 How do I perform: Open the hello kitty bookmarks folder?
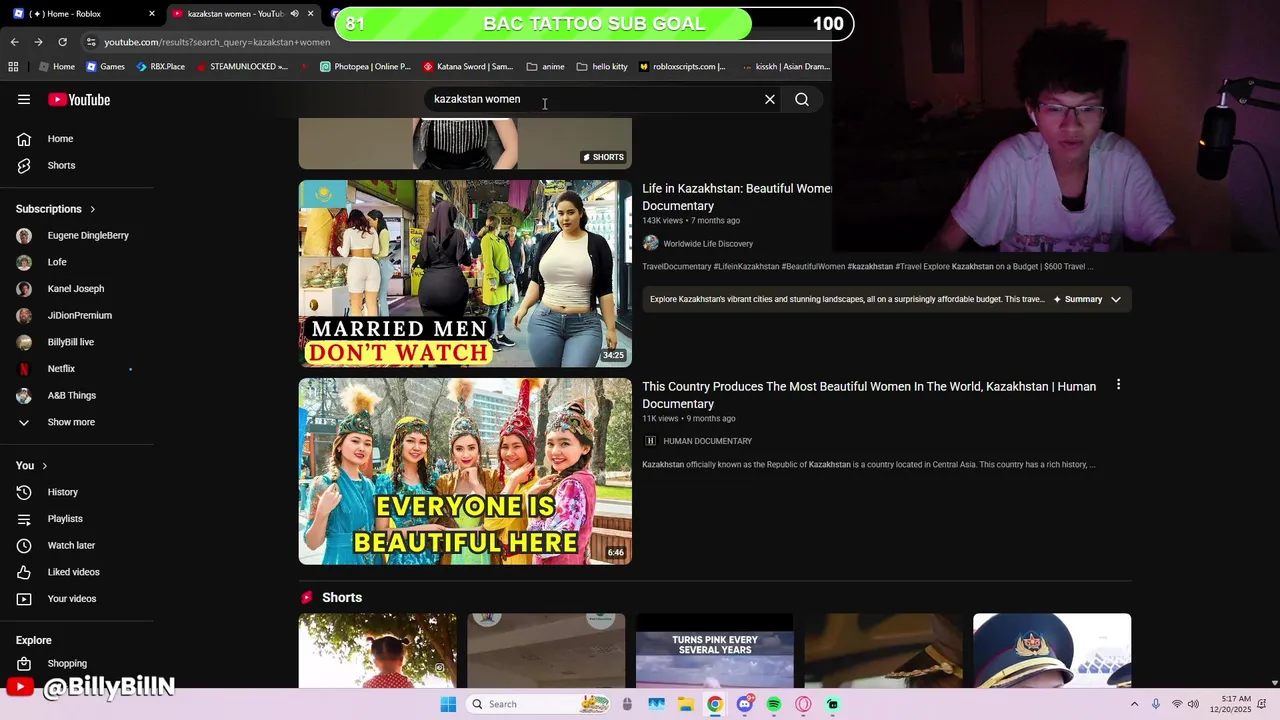pyautogui.click(x=602, y=67)
